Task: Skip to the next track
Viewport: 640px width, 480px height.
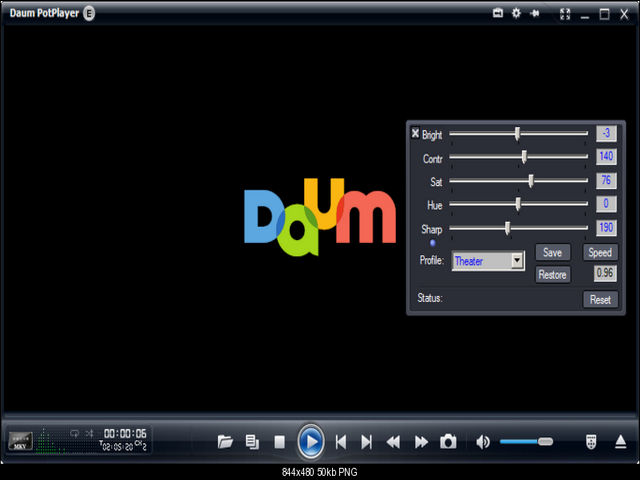Action: (367, 441)
